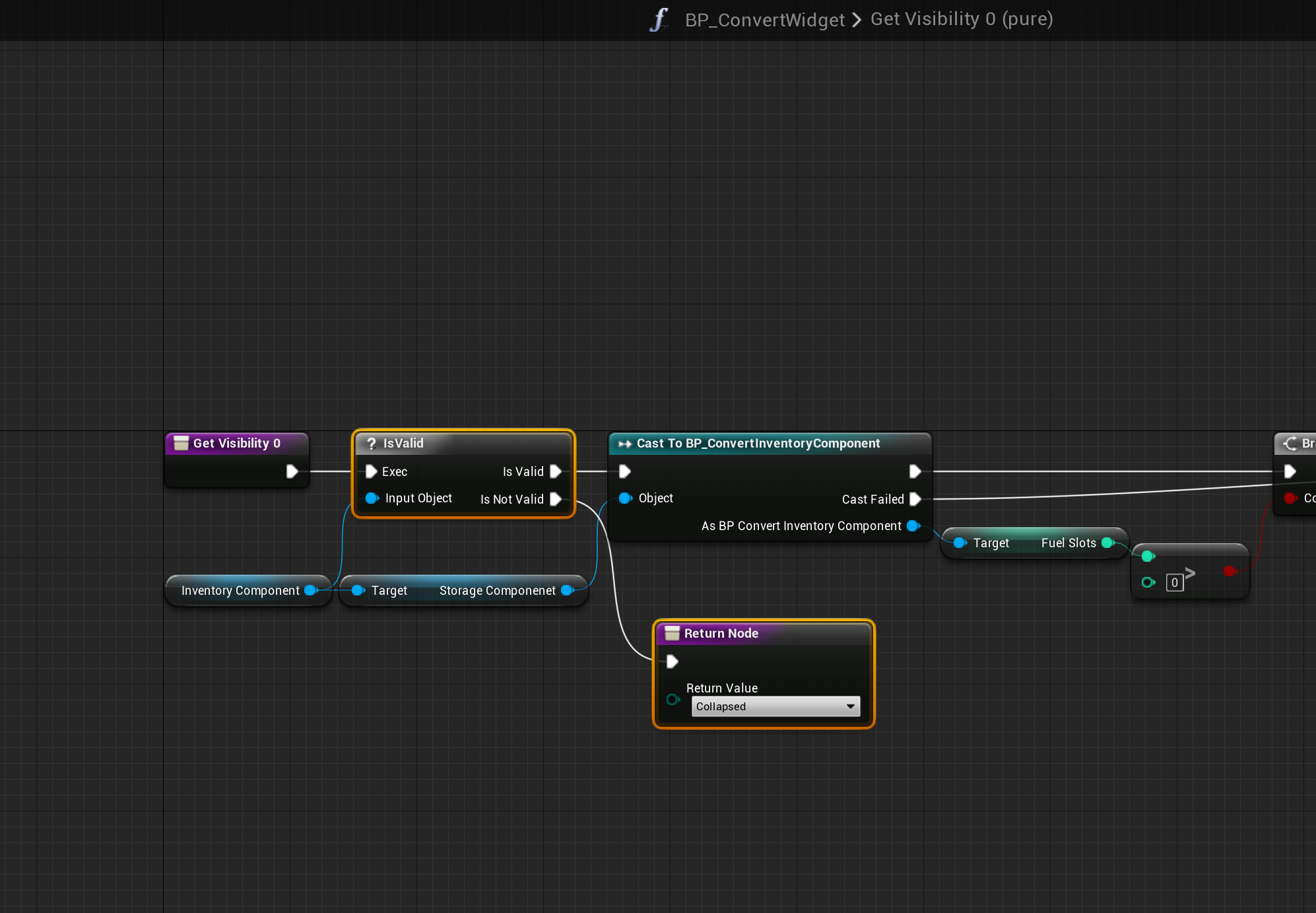Select the Inventory Component variable node

point(240,590)
